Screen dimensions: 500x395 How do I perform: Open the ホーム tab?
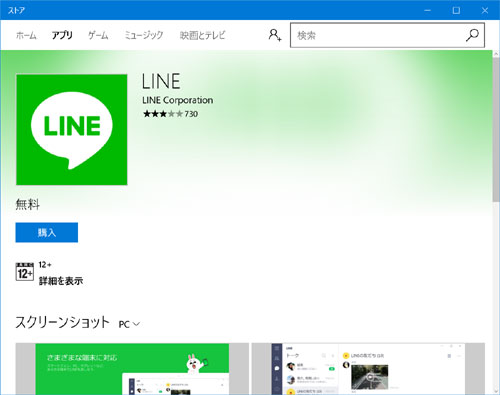(x=26, y=35)
